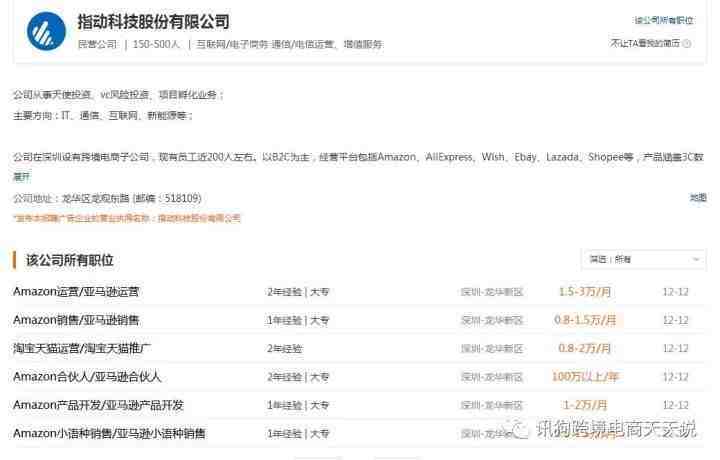720x460 pixels.
Task: Click the 100万以上/年 salary text
Action: tap(585, 377)
